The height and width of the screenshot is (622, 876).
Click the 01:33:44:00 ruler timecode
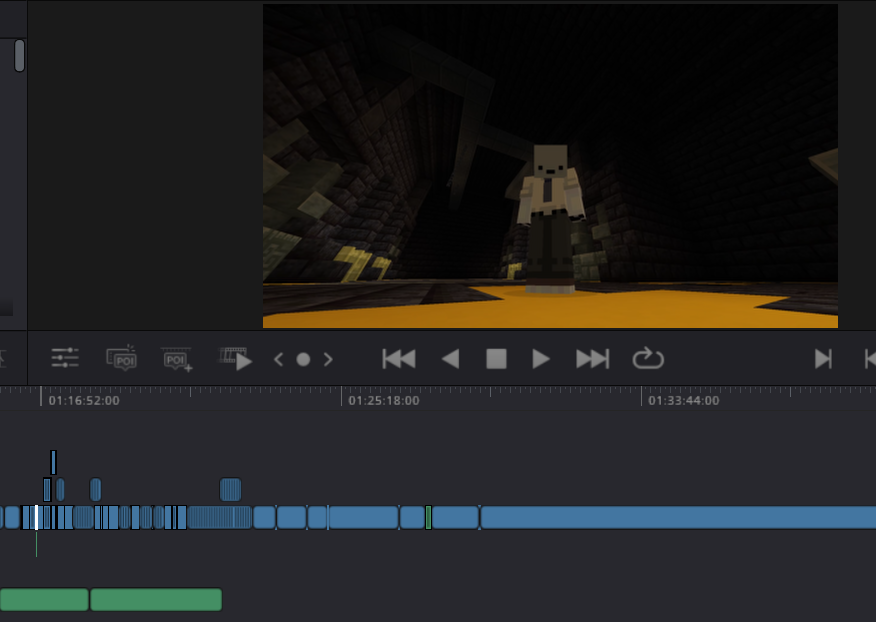tap(684, 401)
